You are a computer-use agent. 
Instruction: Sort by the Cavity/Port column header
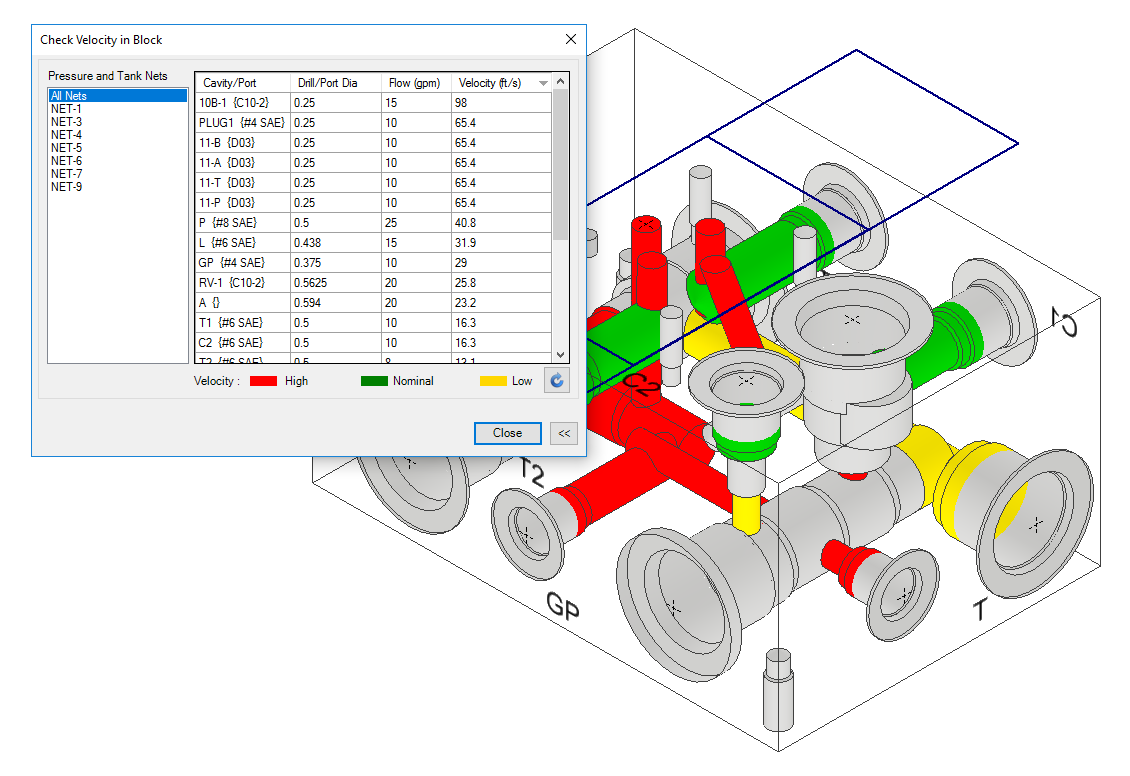pyautogui.click(x=243, y=83)
